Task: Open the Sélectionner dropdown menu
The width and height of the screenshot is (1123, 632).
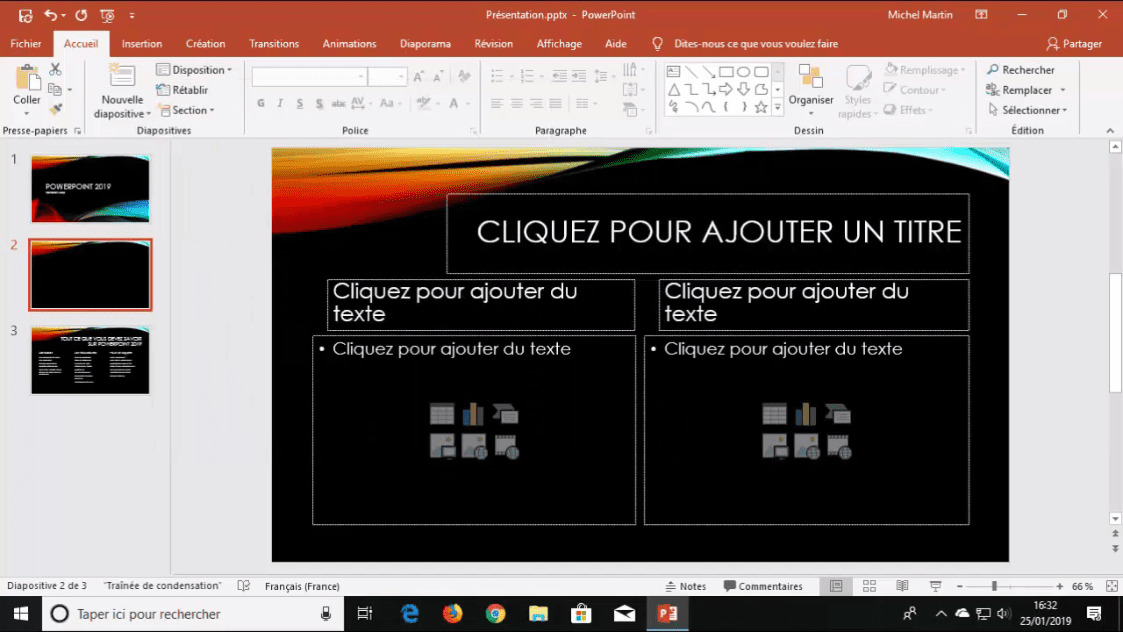Action: click(1027, 110)
